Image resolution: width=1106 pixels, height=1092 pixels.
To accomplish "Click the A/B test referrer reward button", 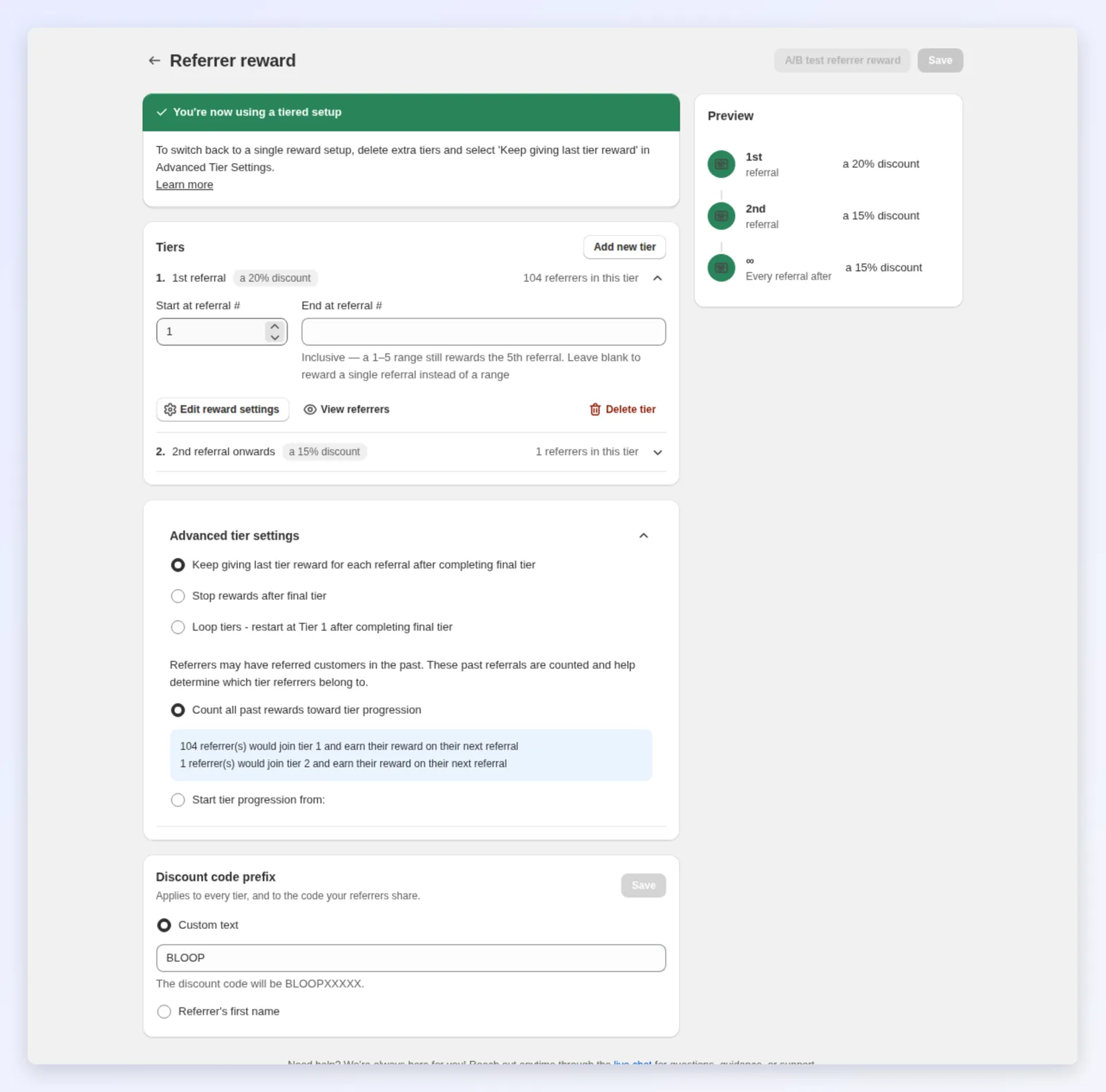I will (x=842, y=61).
